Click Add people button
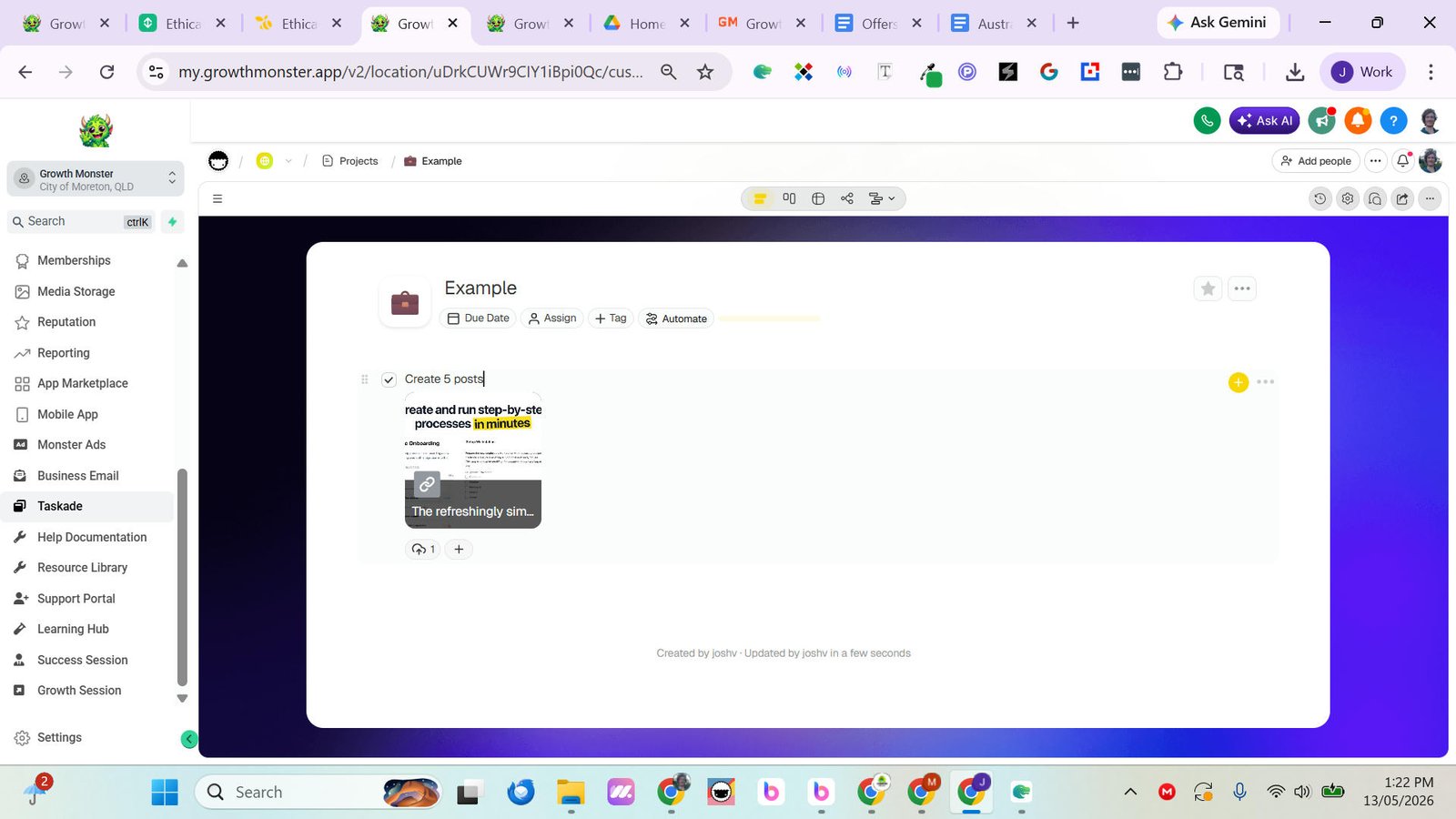This screenshot has width=1456, height=819. click(1316, 161)
